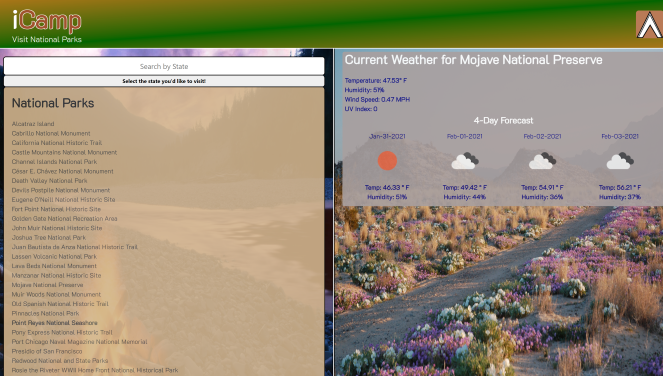Click 'Select the state you'd like to visit!' button
Screen dimensions: 663x376
[164, 81]
